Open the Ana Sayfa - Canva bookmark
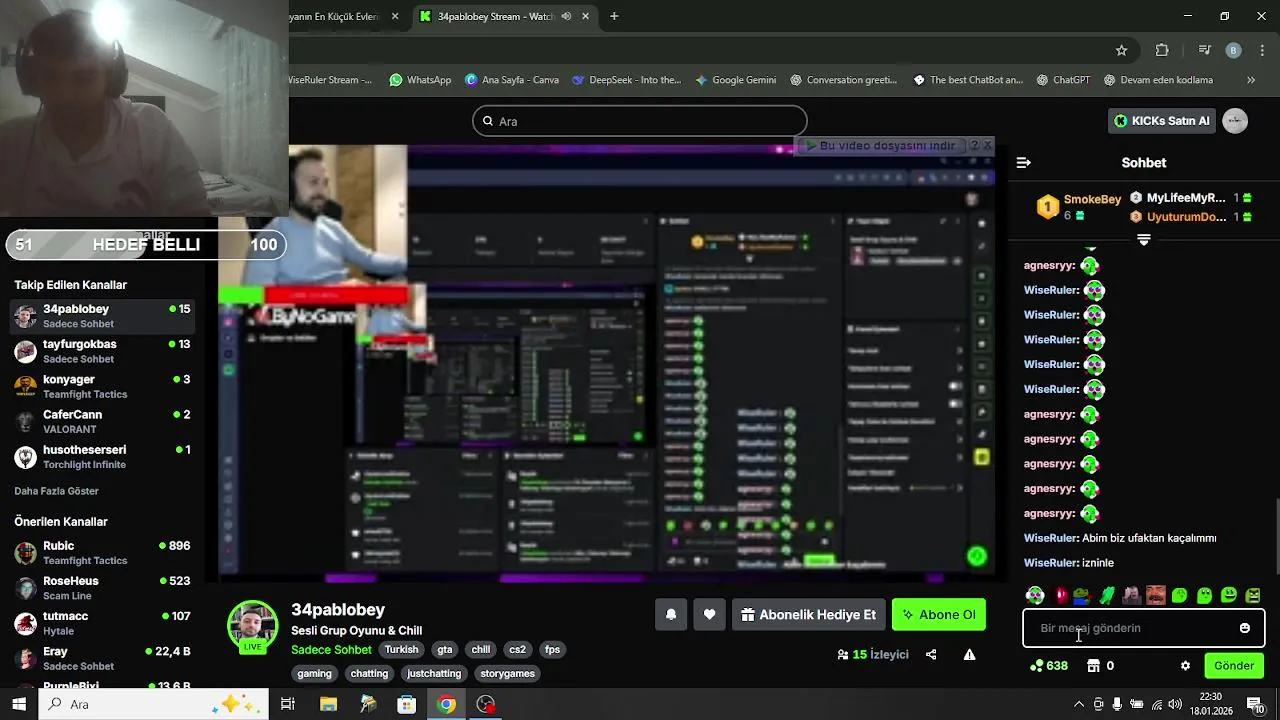 coord(512,80)
